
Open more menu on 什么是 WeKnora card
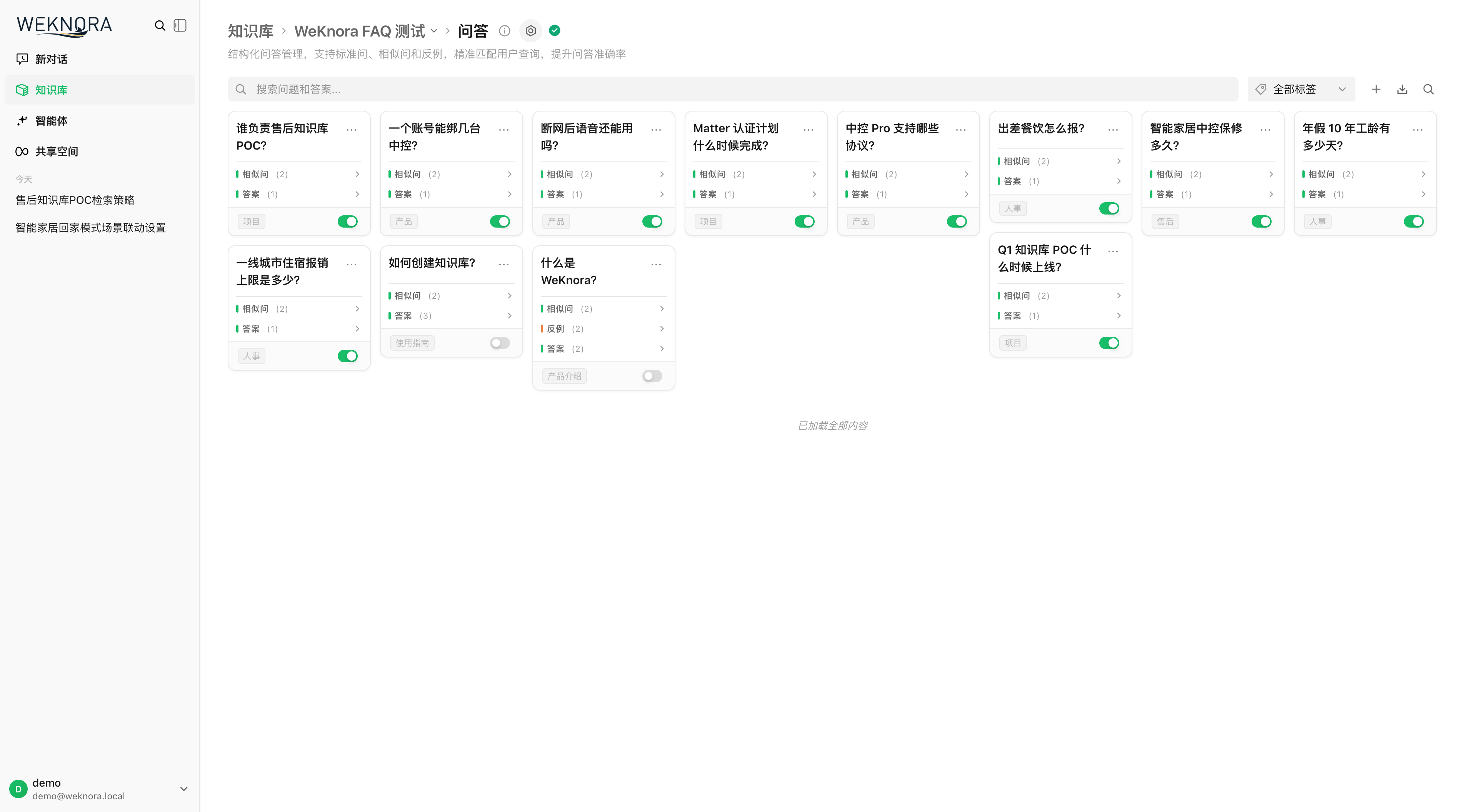(657, 265)
